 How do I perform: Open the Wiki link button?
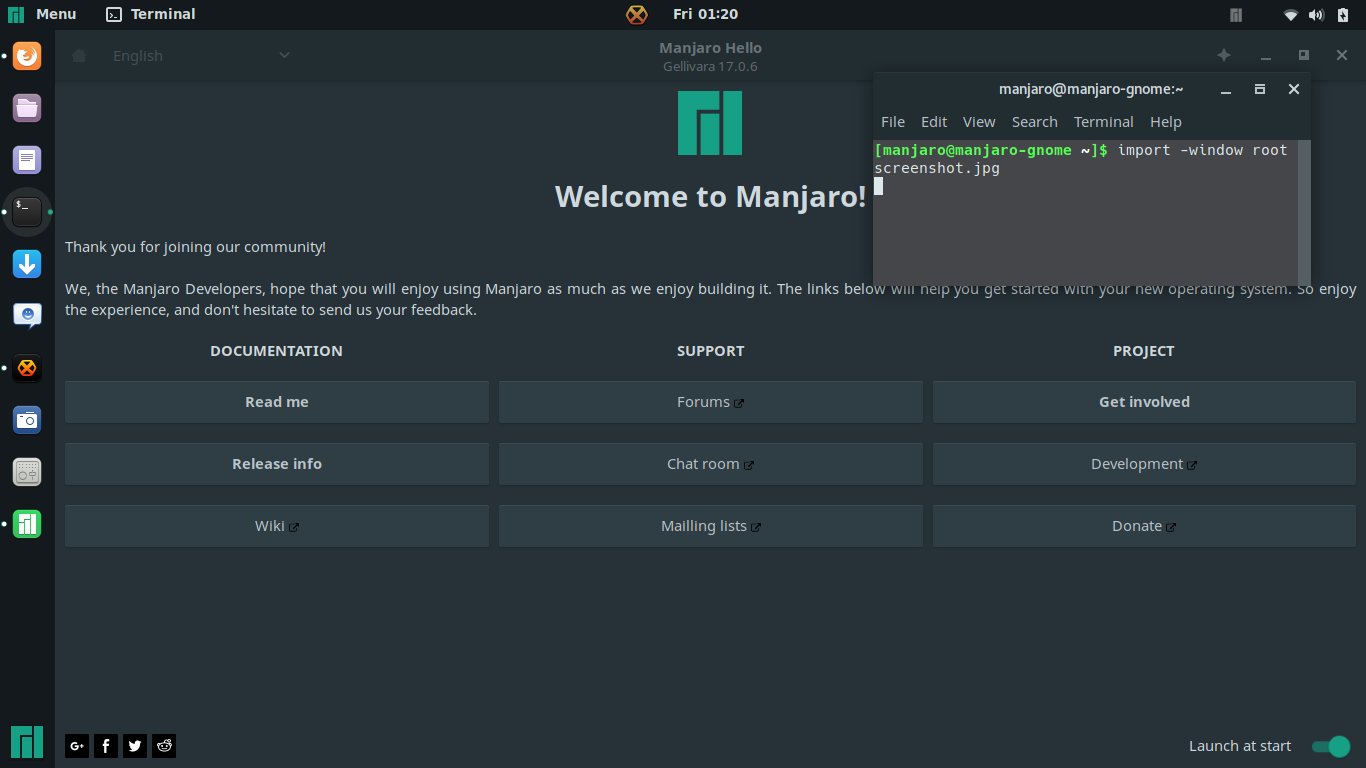coord(277,526)
